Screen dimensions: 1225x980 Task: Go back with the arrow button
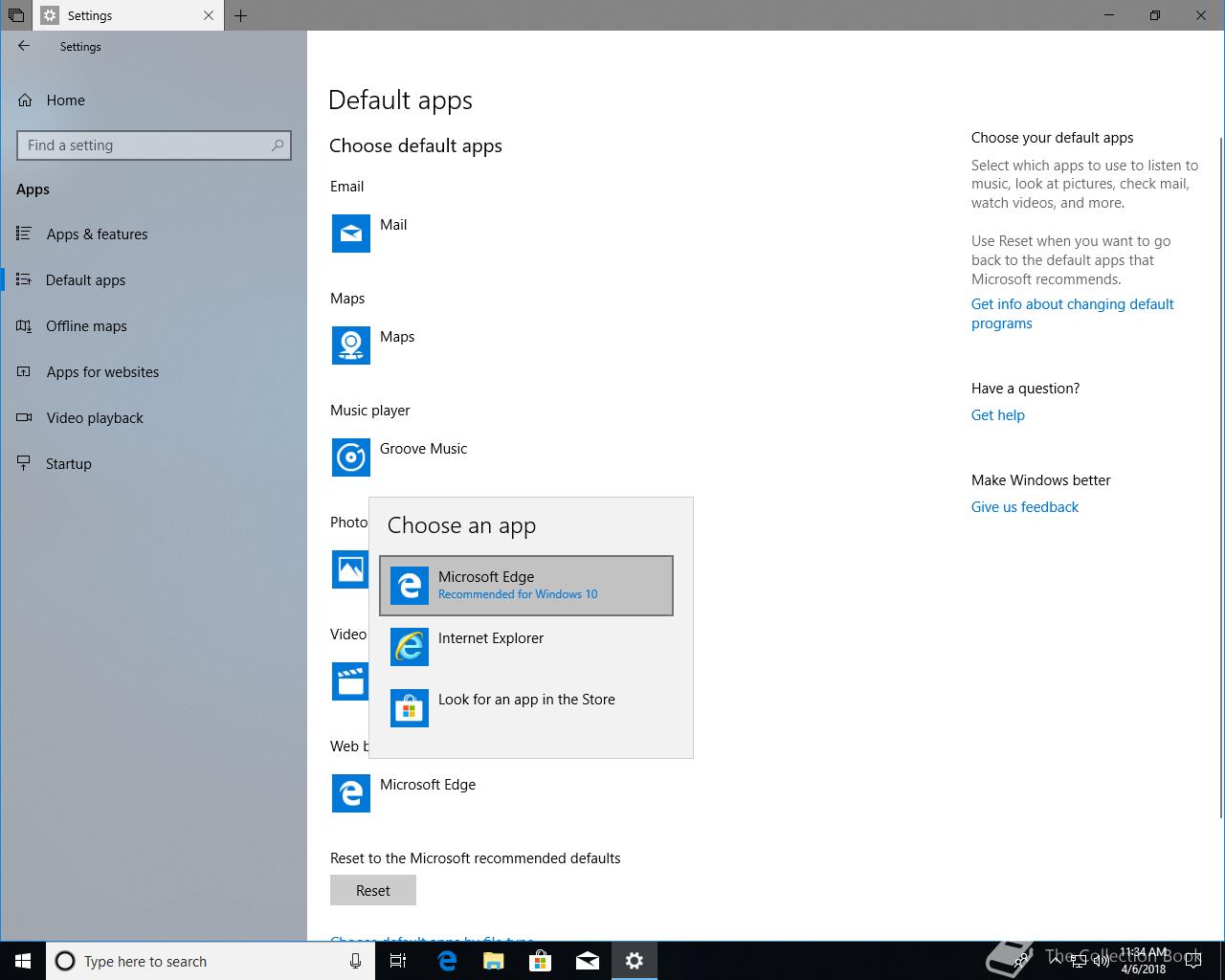pos(24,46)
